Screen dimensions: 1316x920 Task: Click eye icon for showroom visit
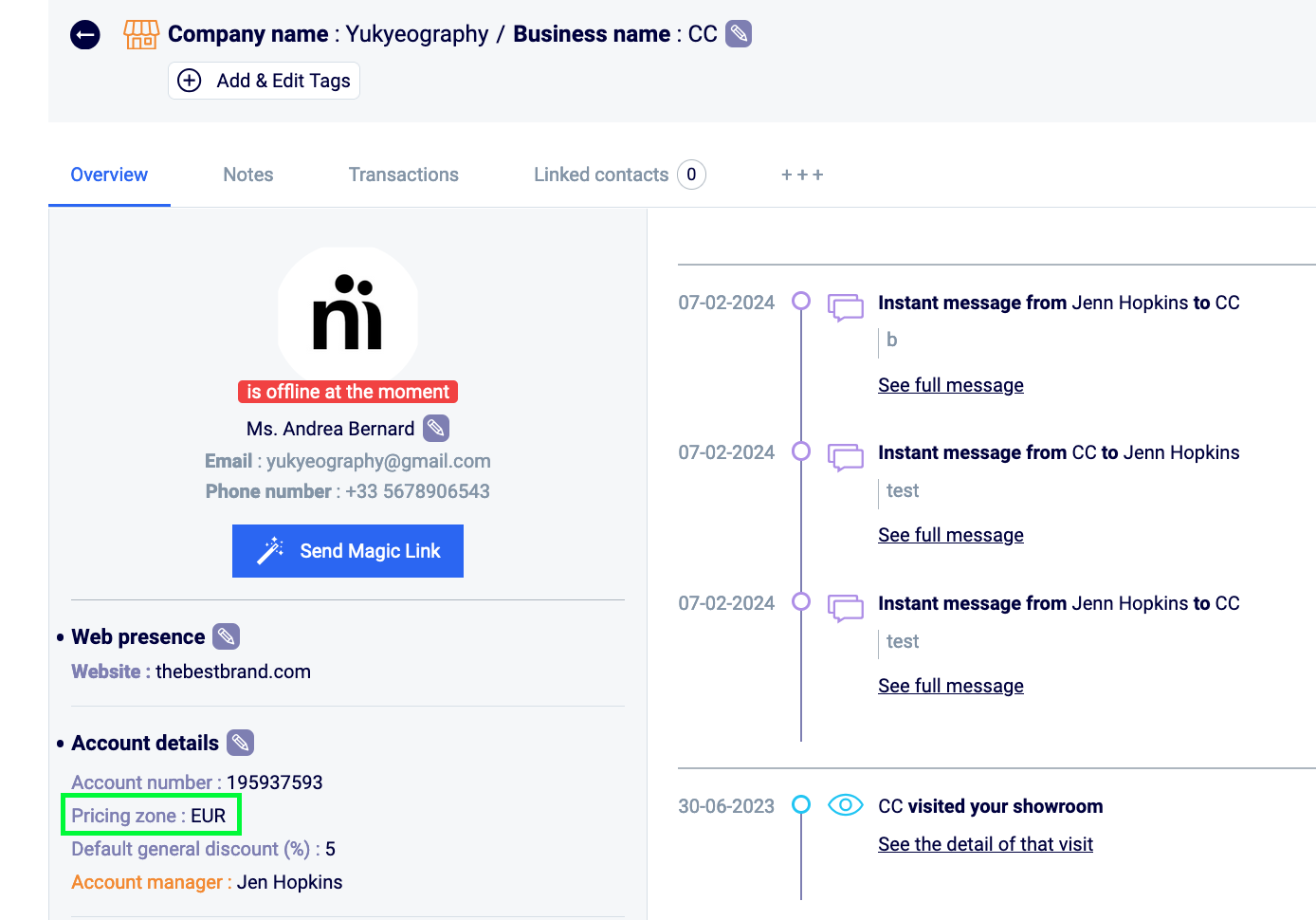(846, 805)
